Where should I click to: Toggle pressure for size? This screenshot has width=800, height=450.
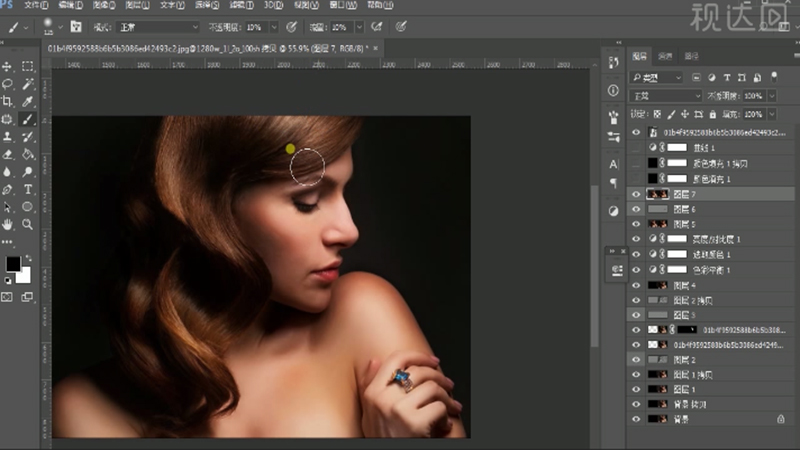point(401,27)
